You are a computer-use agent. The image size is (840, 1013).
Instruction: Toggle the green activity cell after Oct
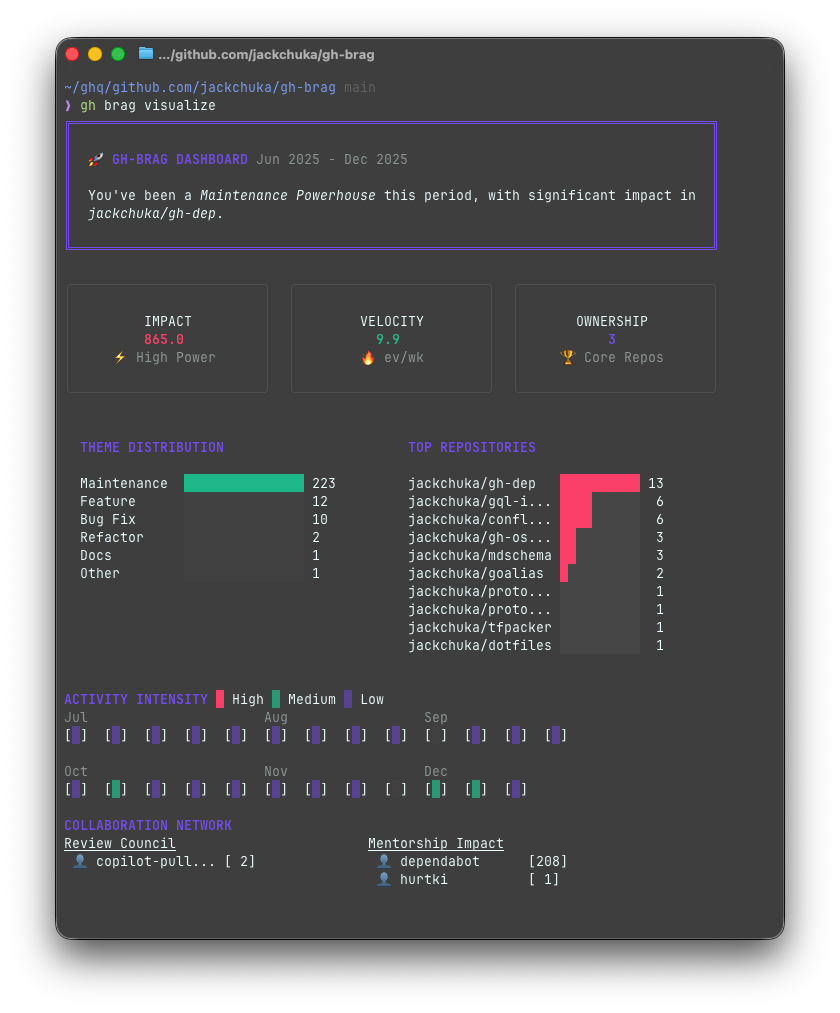(x=117, y=789)
